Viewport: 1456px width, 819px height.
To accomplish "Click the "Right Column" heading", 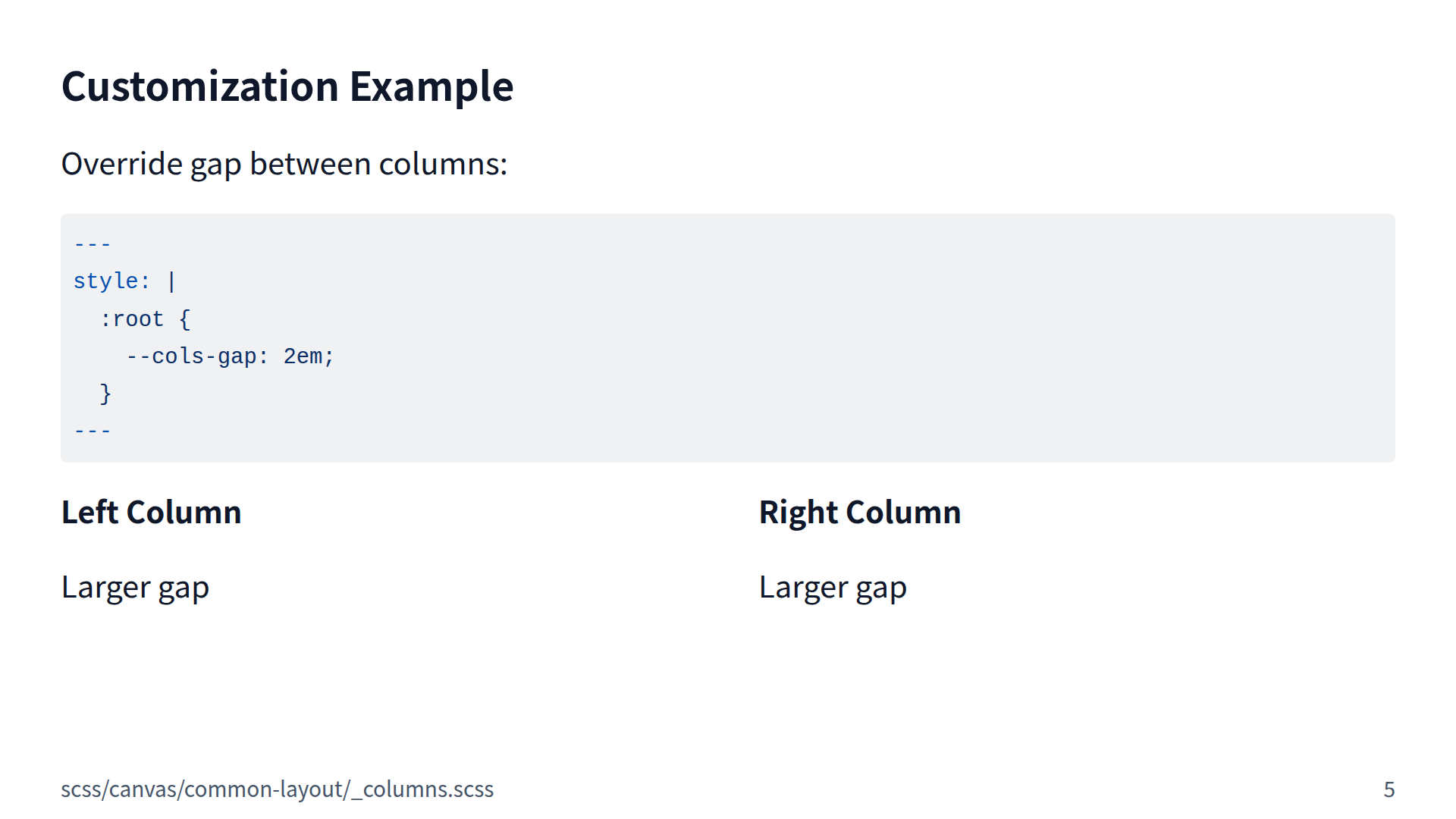I will pos(859,513).
